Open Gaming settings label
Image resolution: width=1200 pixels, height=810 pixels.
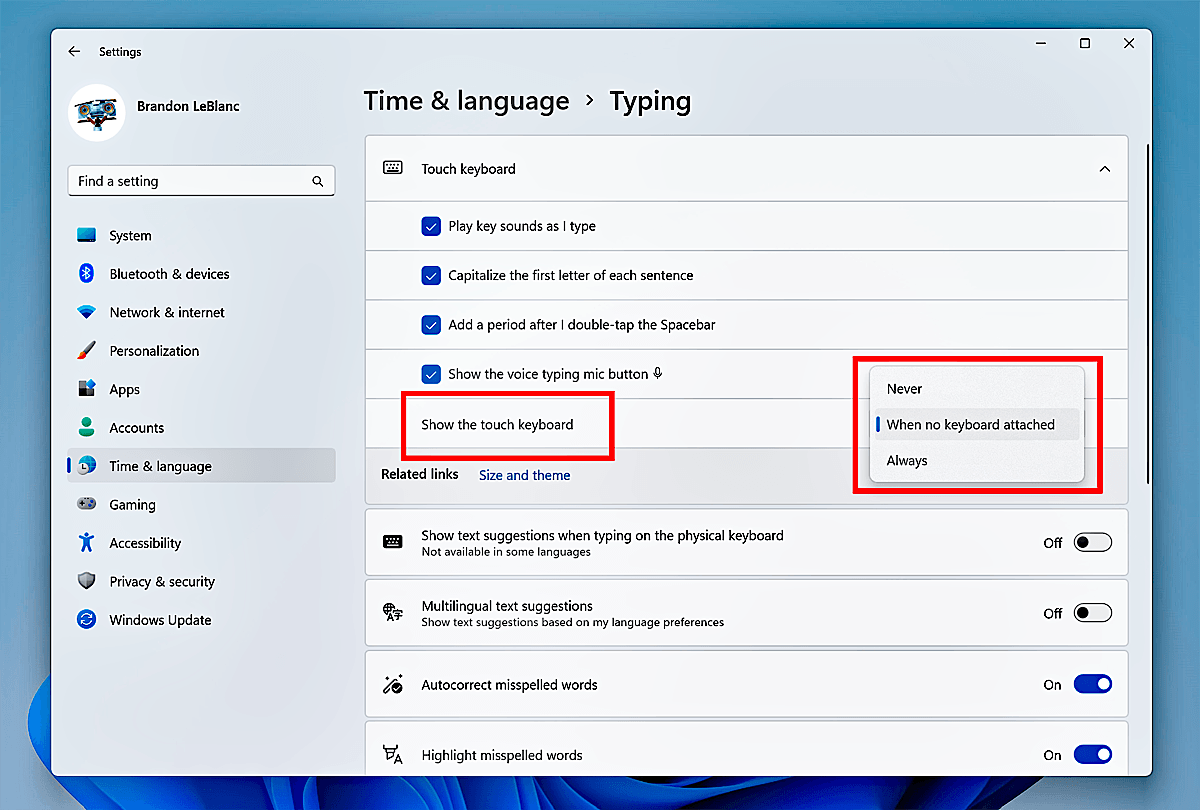[x=132, y=505]
